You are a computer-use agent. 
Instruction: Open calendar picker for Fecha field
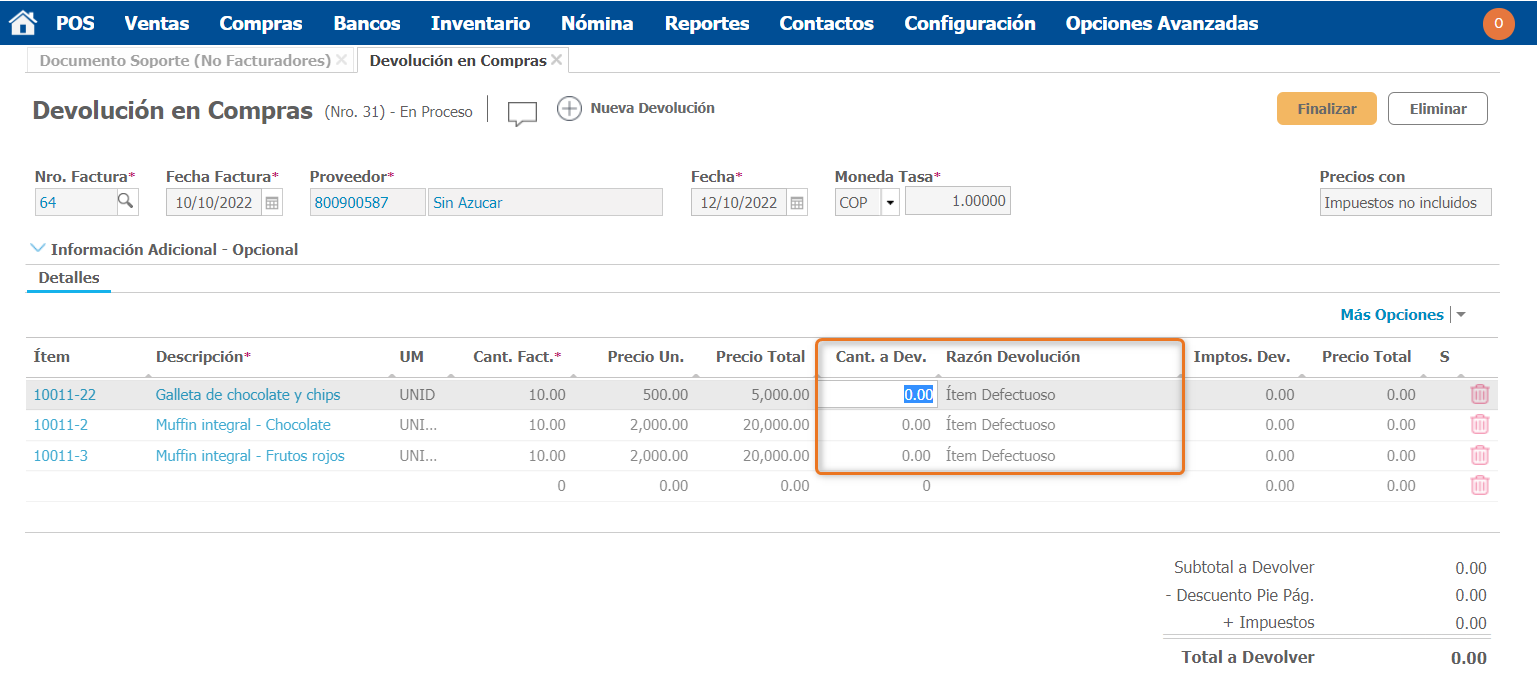click(796, 203)
